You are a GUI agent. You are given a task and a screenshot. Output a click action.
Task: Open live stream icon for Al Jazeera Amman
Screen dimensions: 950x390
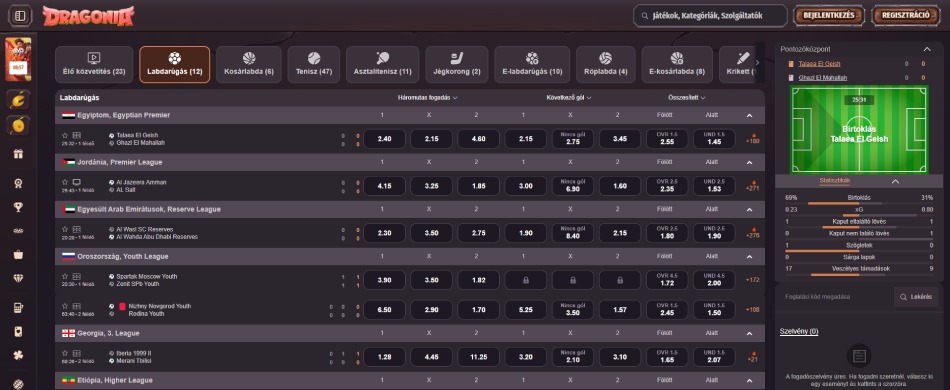tap(76, 182)
